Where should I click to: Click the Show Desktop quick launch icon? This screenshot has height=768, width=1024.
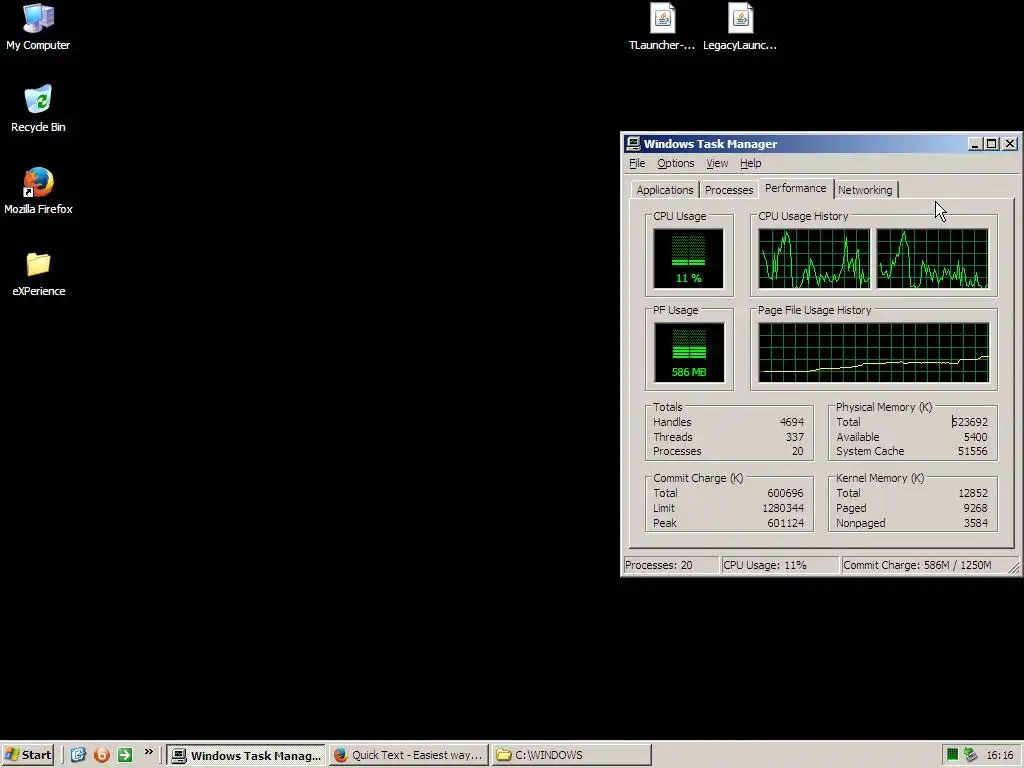coord(78,755)
